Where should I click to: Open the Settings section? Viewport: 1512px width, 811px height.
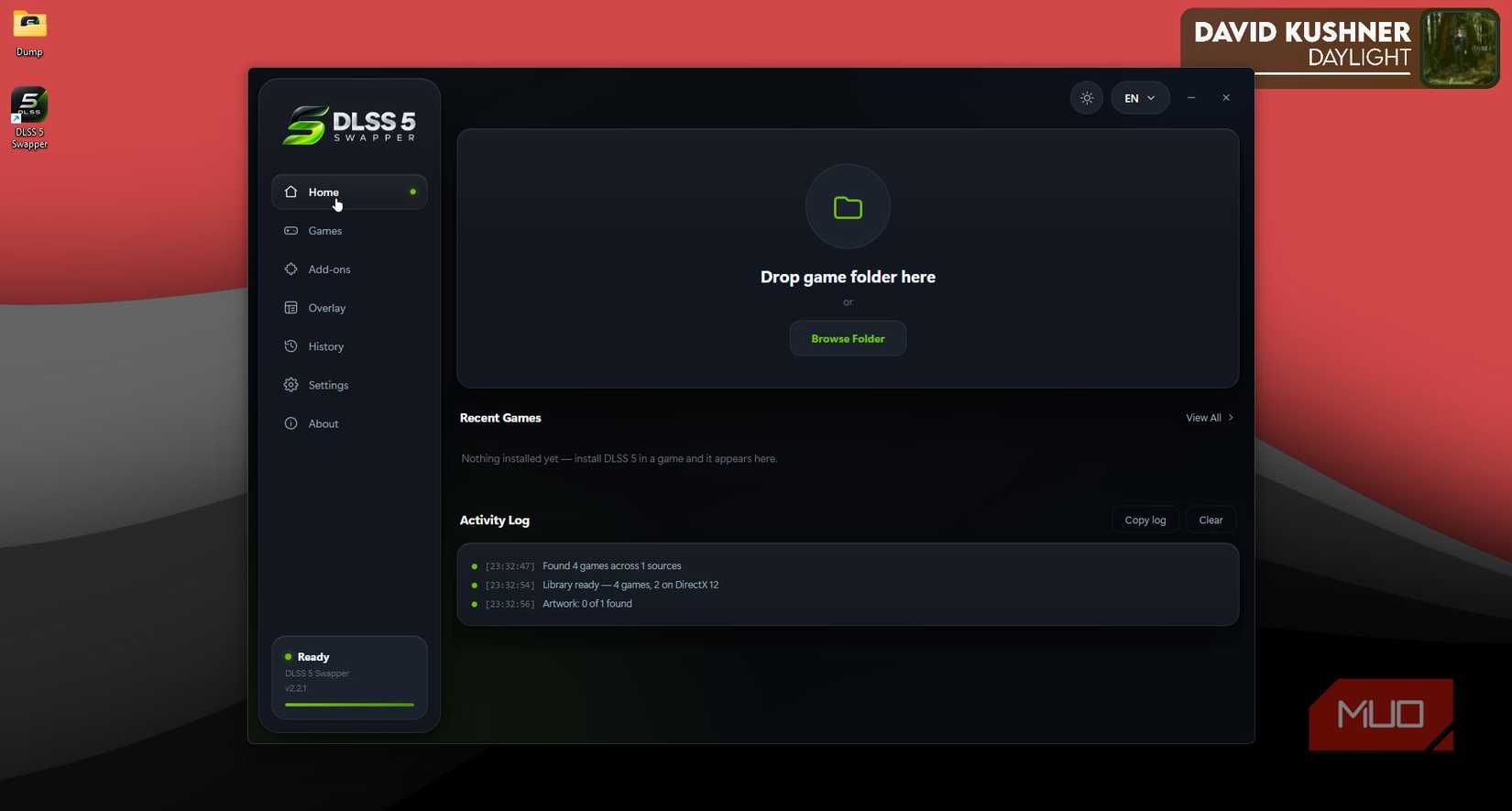click(349, 385)
